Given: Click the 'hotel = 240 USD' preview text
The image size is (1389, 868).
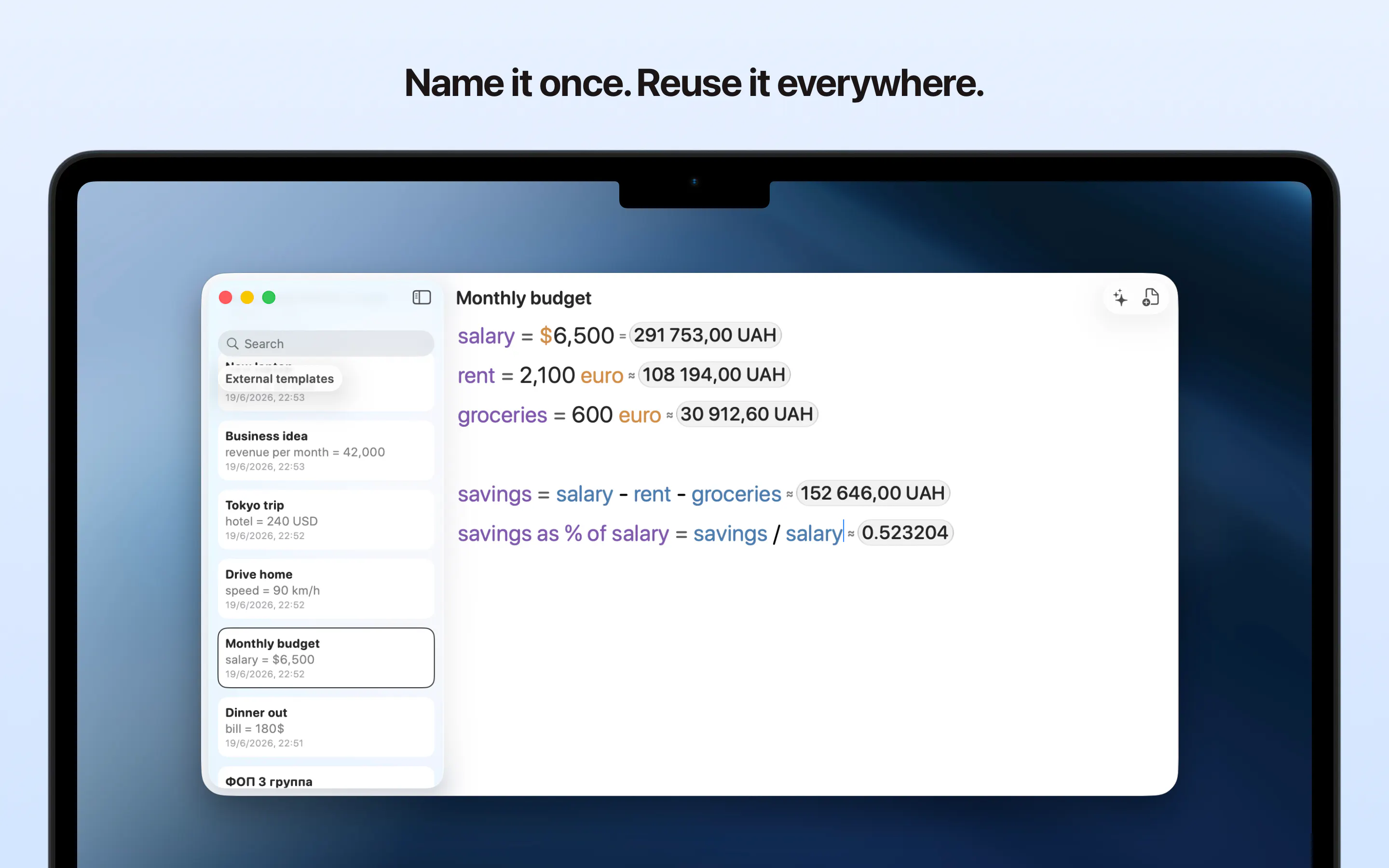Looking at the screenshot, I should coord(272,521).
